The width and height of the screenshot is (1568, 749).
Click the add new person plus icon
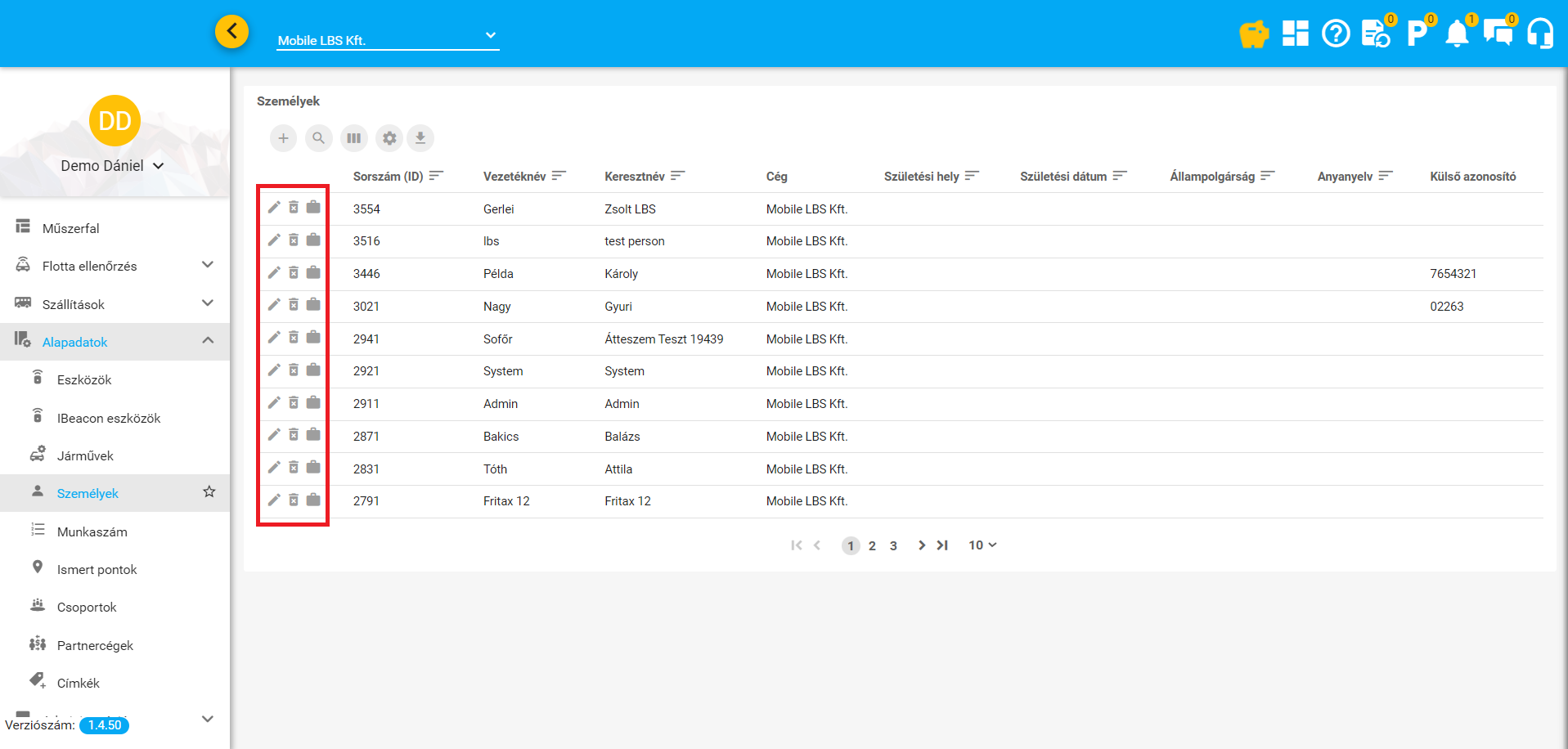(283, 138)
